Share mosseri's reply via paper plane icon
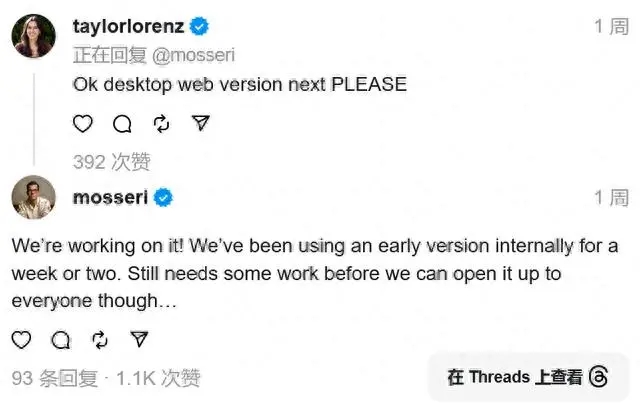 (140, 340)
